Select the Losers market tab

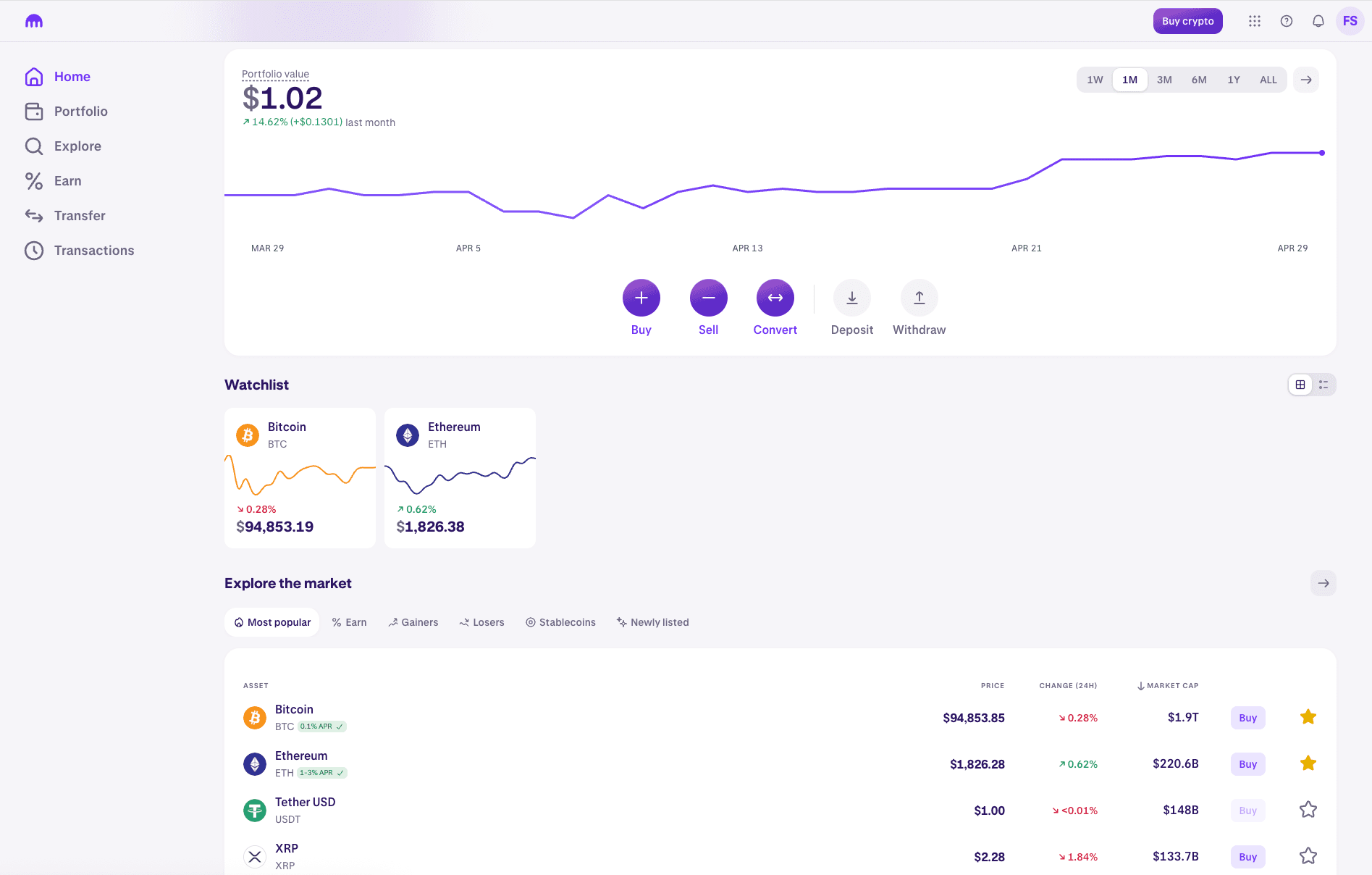pos(481,622)
